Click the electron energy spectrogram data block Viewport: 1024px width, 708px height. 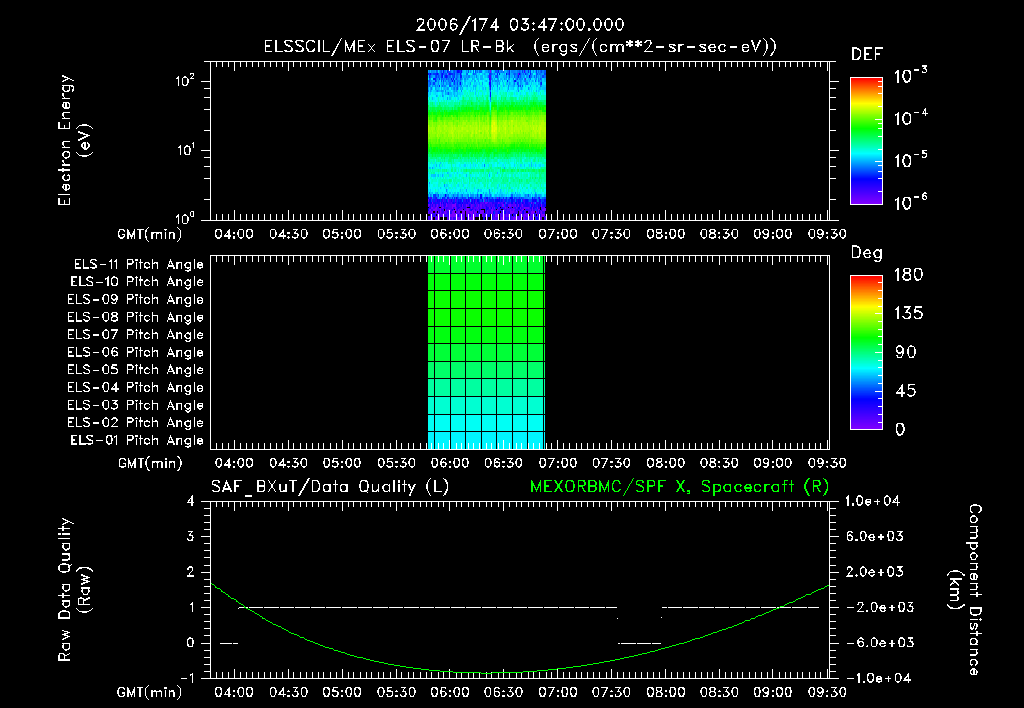487,144
